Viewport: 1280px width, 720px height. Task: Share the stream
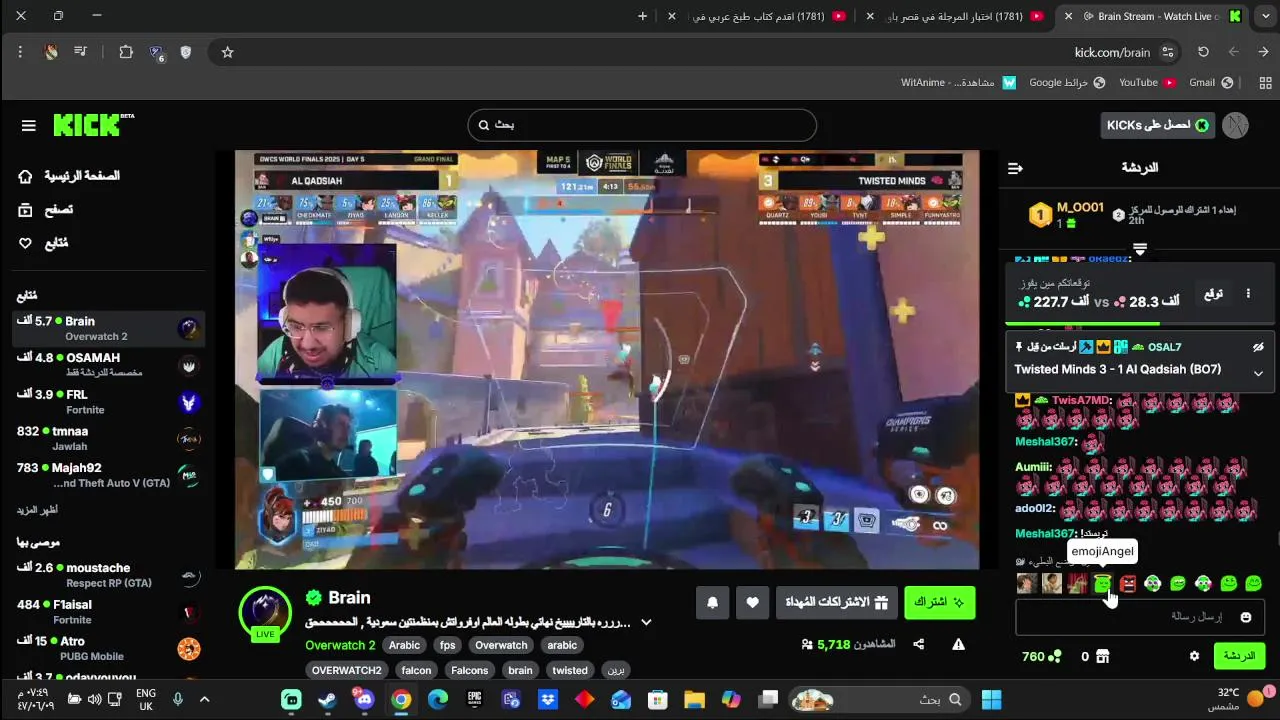click(x=919, y=645)
